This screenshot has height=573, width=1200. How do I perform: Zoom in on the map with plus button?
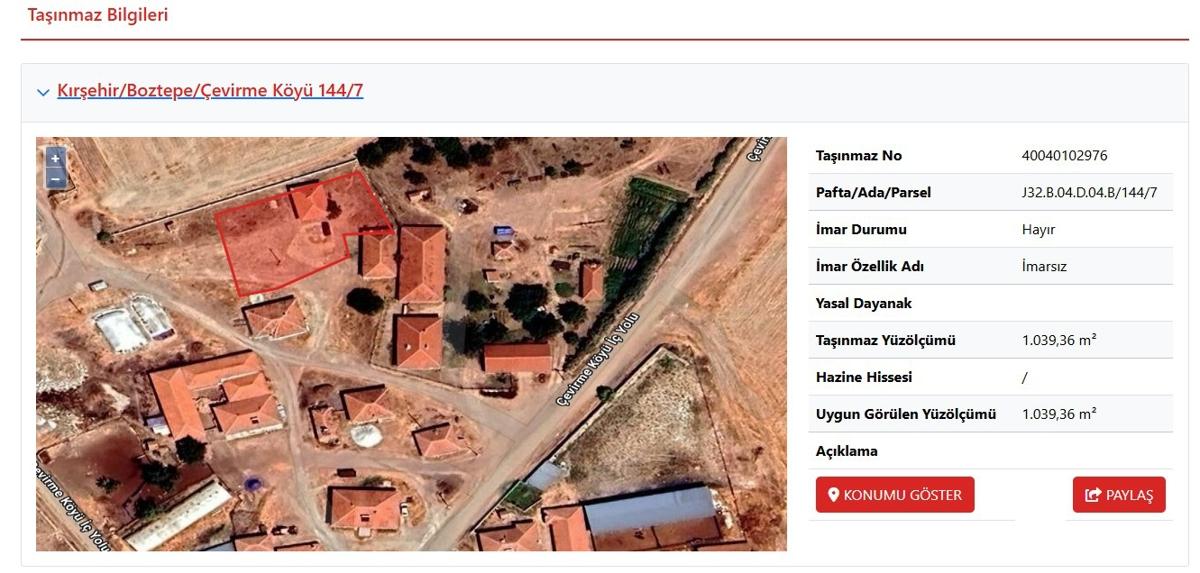click(55, 158)
